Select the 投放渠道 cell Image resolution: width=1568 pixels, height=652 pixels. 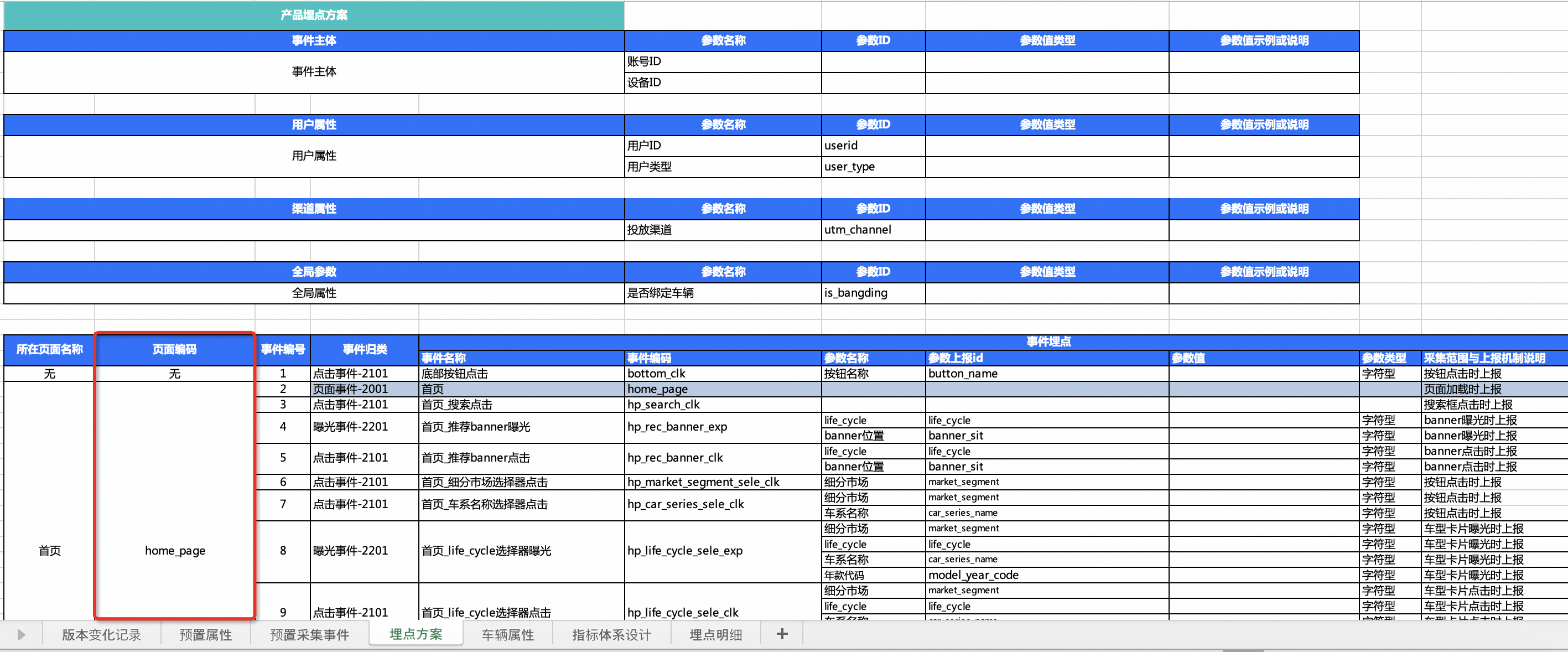pos(723,230)
